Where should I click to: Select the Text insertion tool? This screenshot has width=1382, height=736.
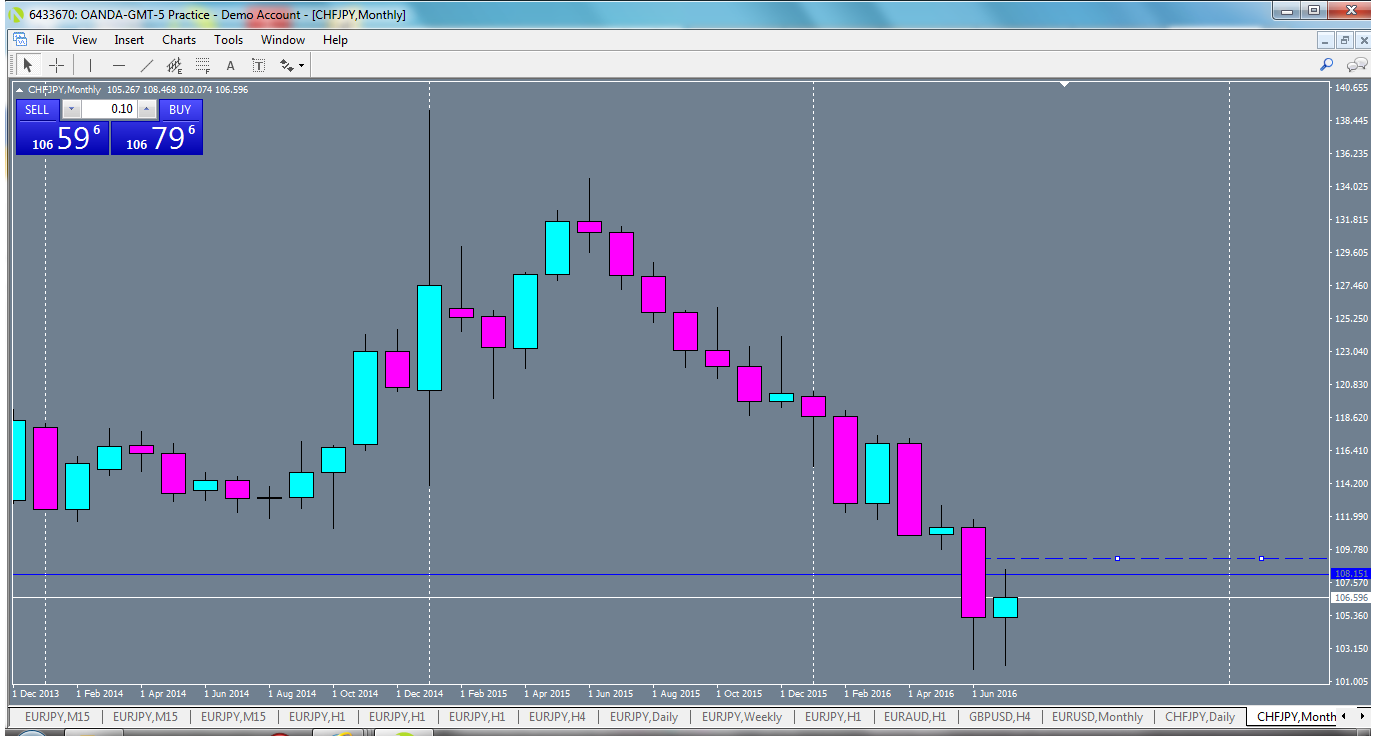tap(230, 65)
